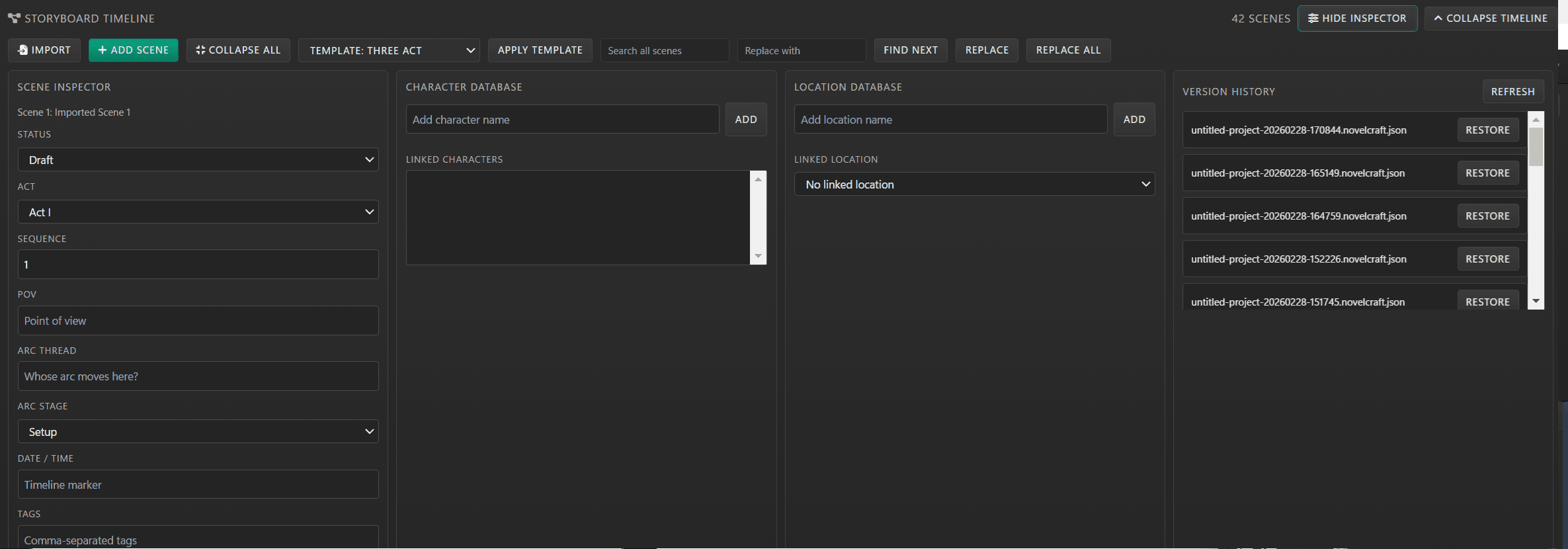Collapse the timeline
Viewport: 1568px width, 549px height.
pos(1491,19)
